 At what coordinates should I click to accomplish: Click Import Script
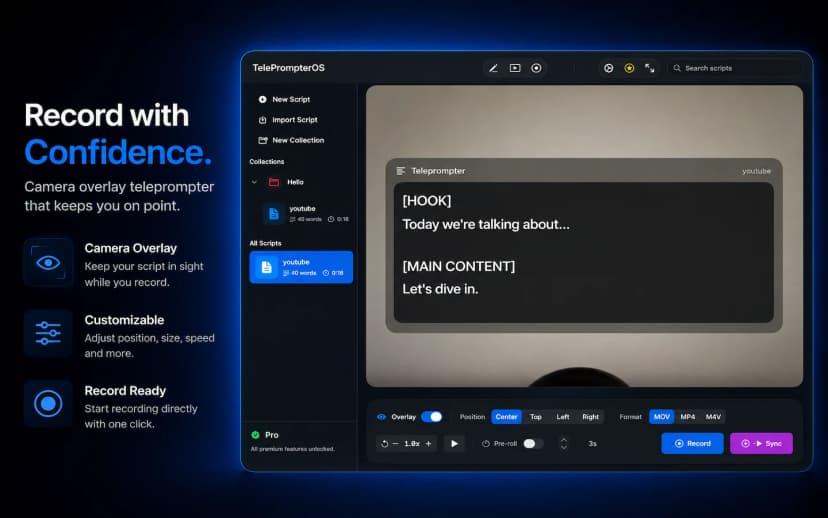288,120
